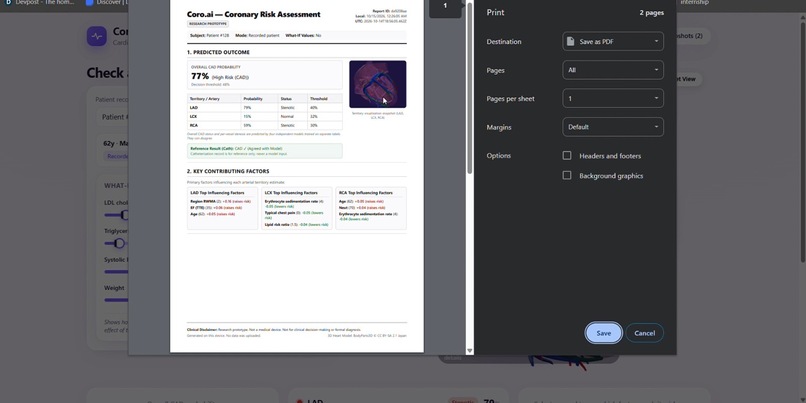Click the Triglycerides slider handle
Viewport: 806px width, 403px height.
click(119, 243)
